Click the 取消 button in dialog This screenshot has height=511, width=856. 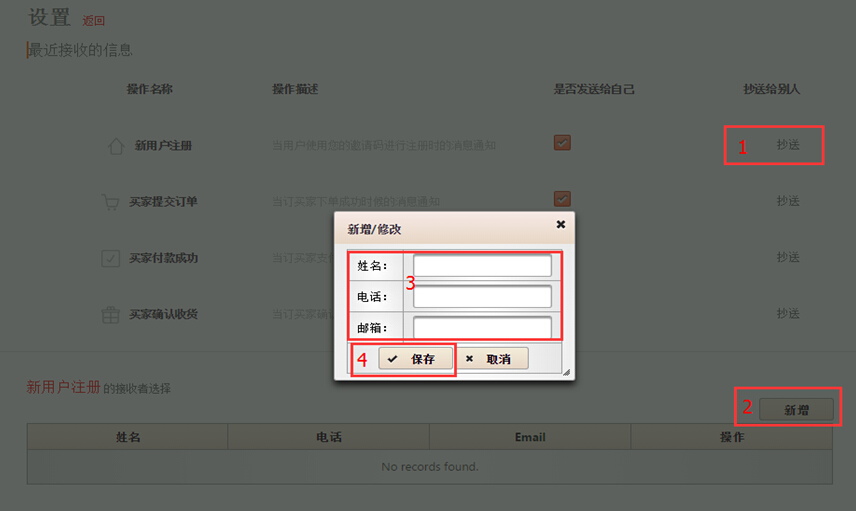(492, 359)
